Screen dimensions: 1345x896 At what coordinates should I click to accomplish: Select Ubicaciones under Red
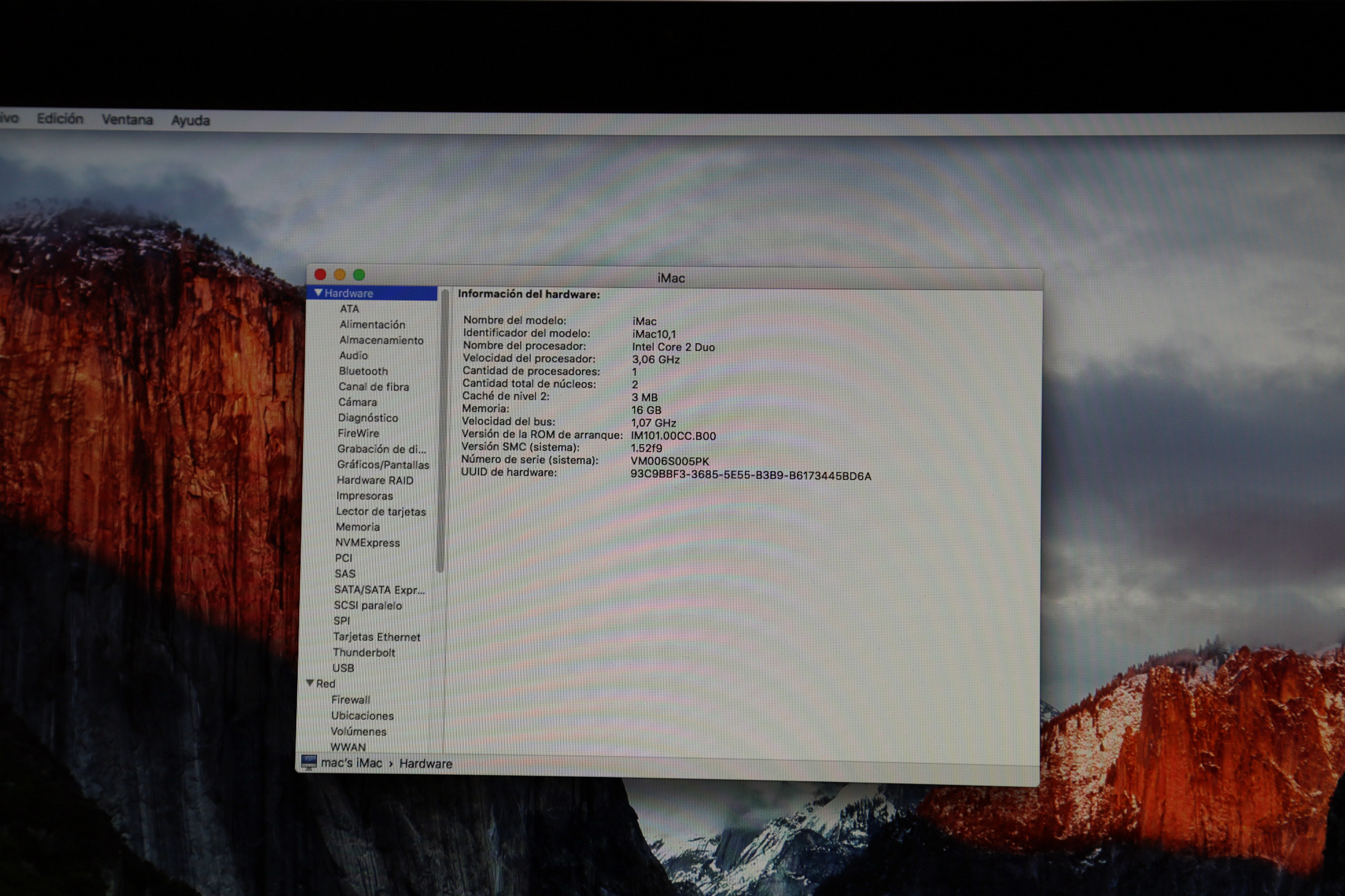coord(362,715)
